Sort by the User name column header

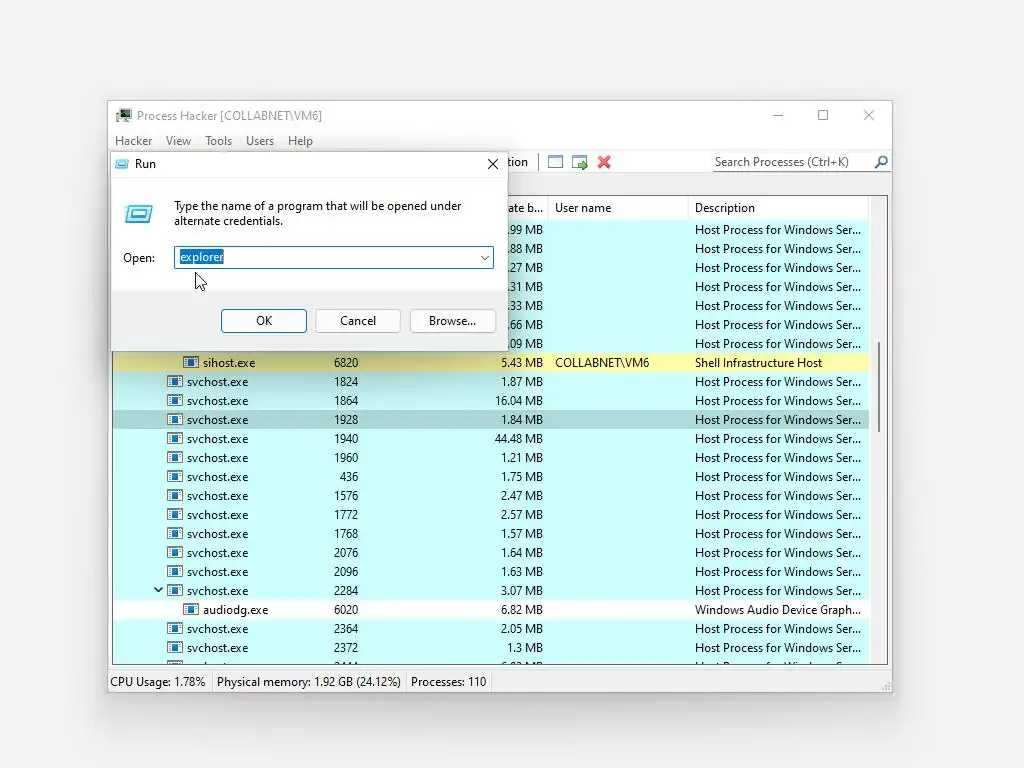(x=618, y=208)
